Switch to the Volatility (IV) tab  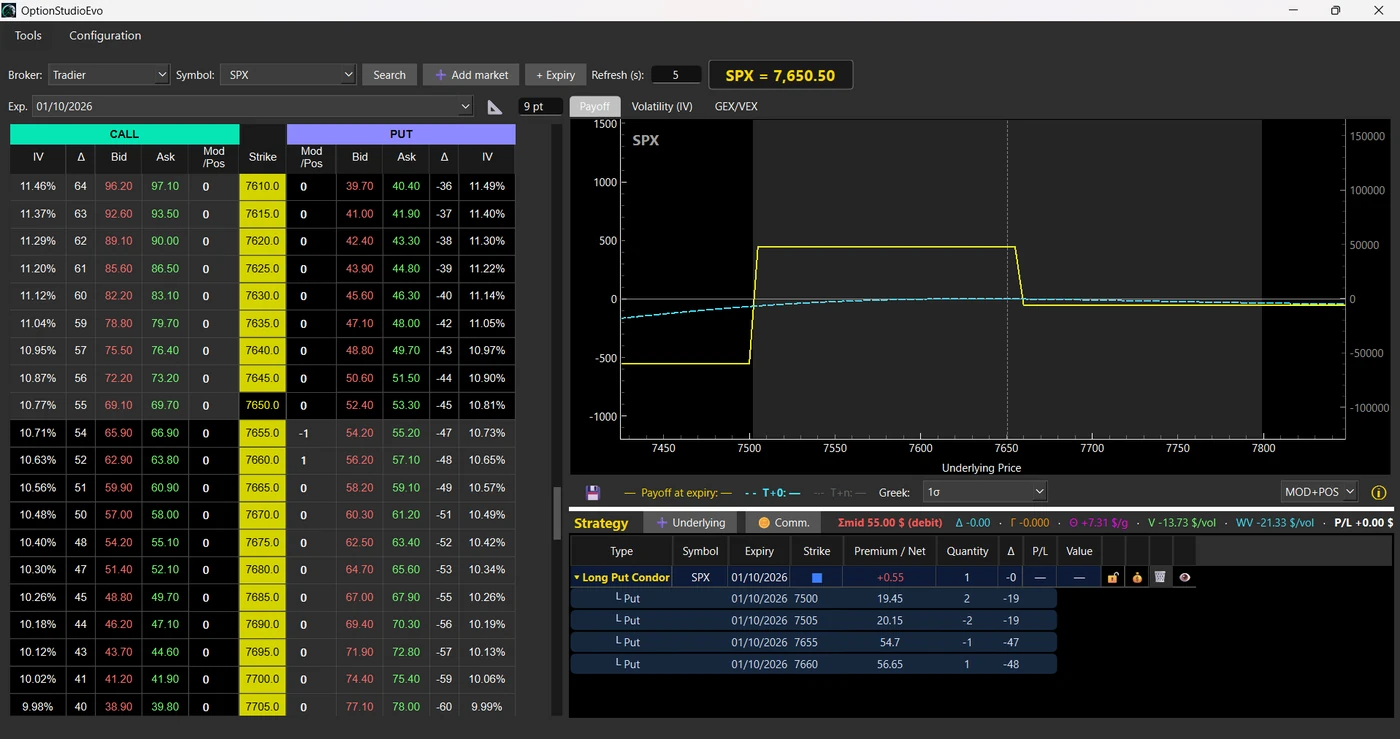[x=662, y=106]
